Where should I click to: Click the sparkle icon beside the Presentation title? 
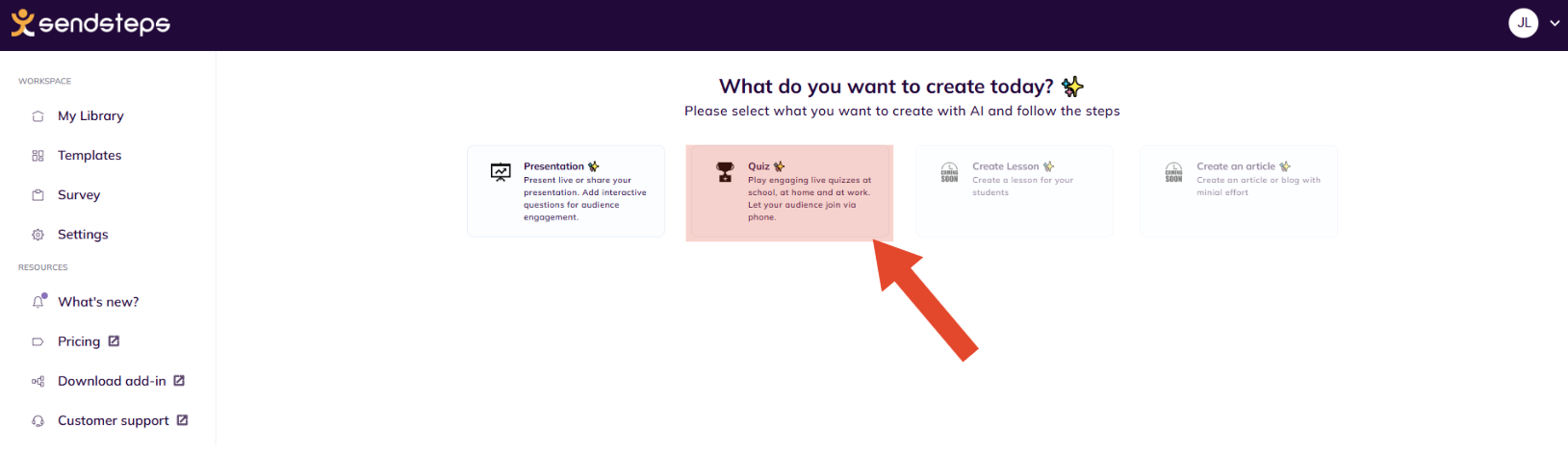tap(593, 166)
